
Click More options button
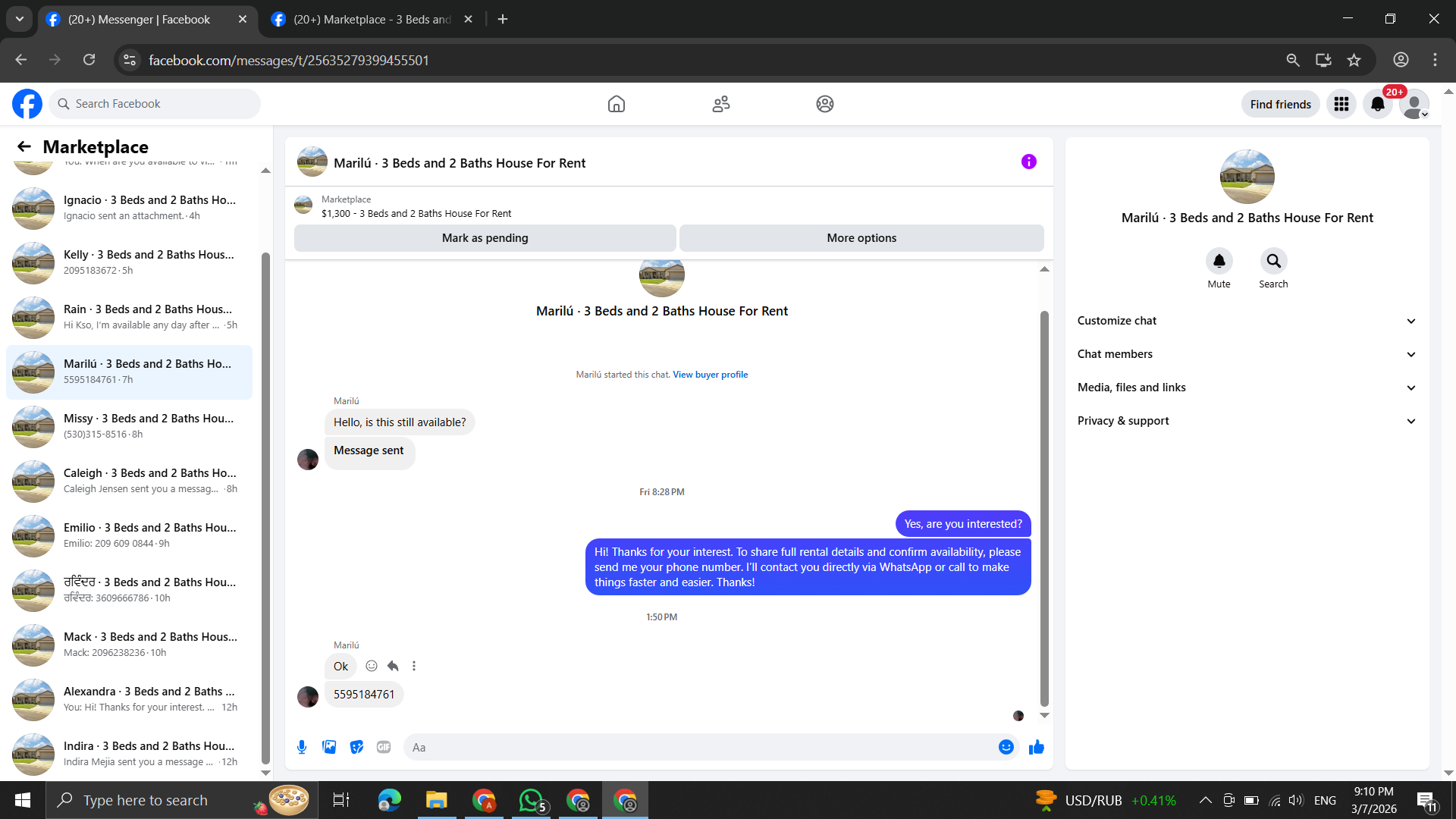(861, 238)
